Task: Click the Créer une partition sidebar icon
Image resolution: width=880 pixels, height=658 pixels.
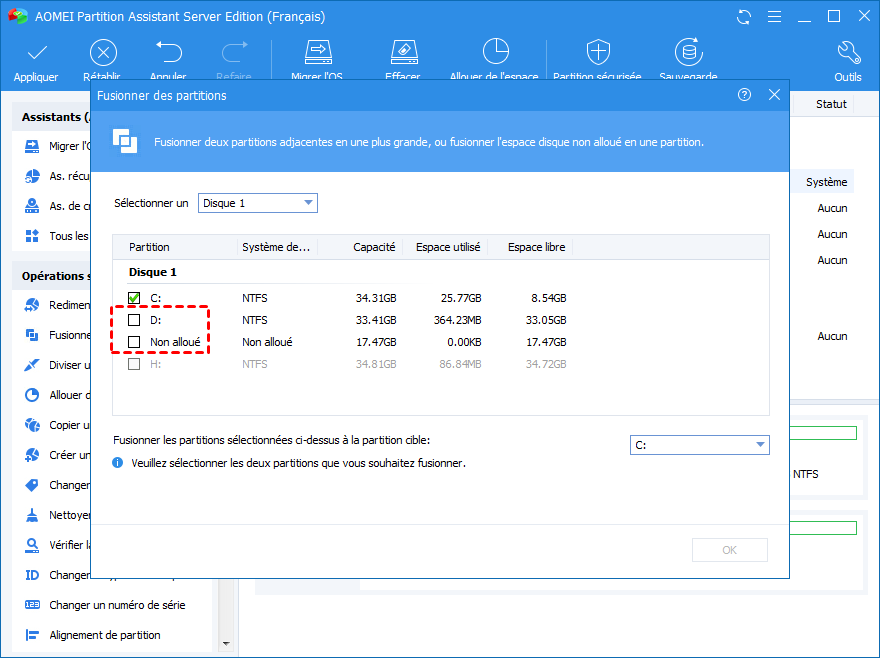Action: (32, 455)
